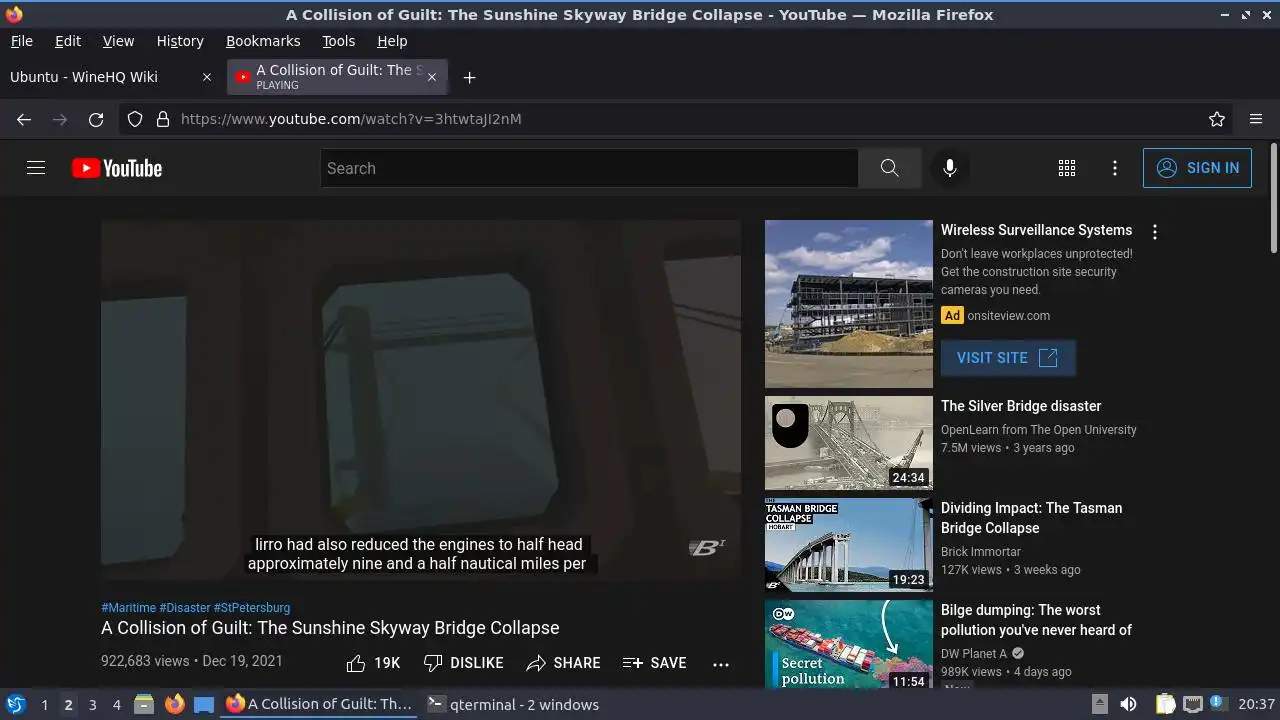Click the DW Planet A channel name

click(x=974, y=654)
